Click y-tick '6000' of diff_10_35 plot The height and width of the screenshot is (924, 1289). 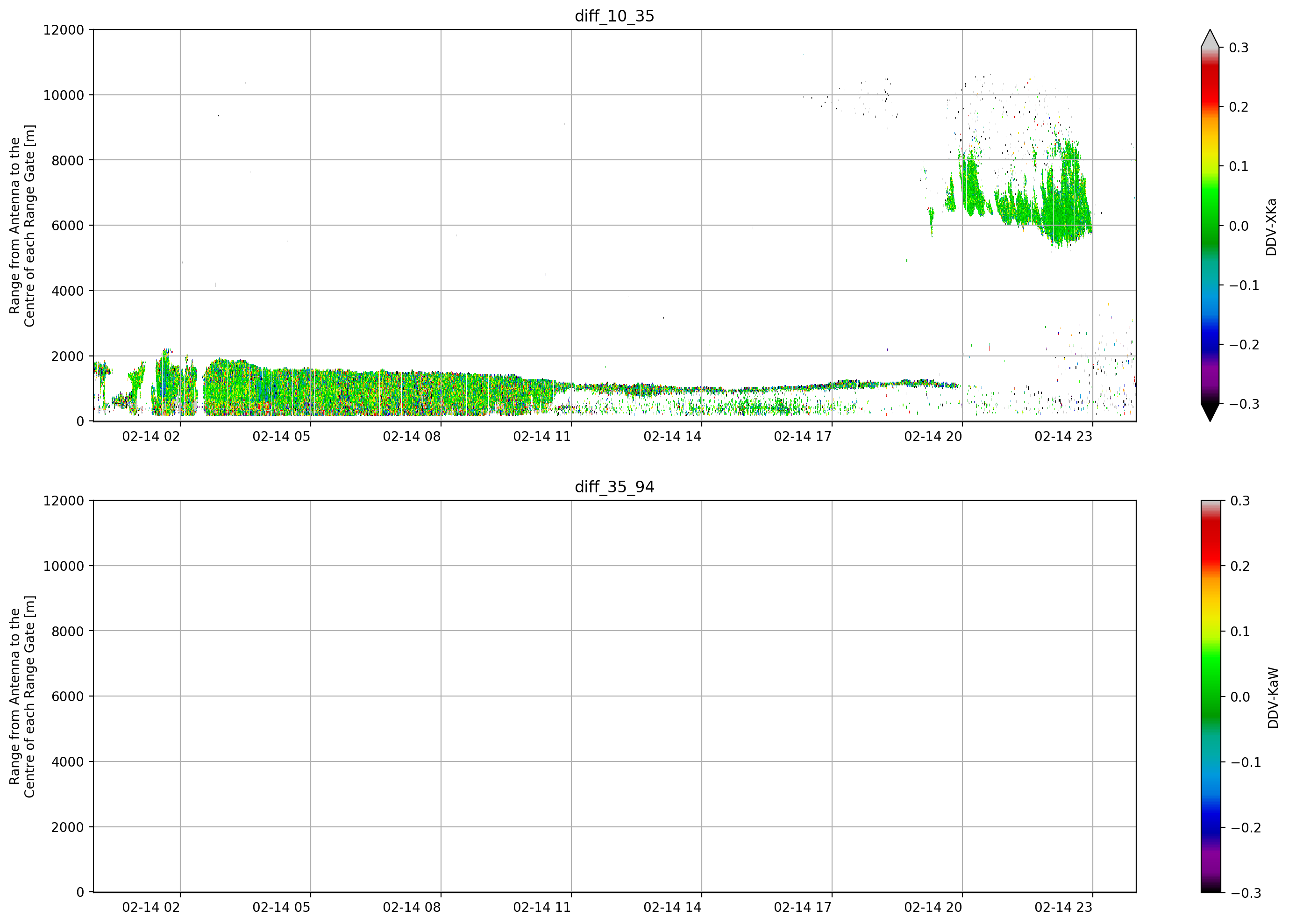[68, 226]
